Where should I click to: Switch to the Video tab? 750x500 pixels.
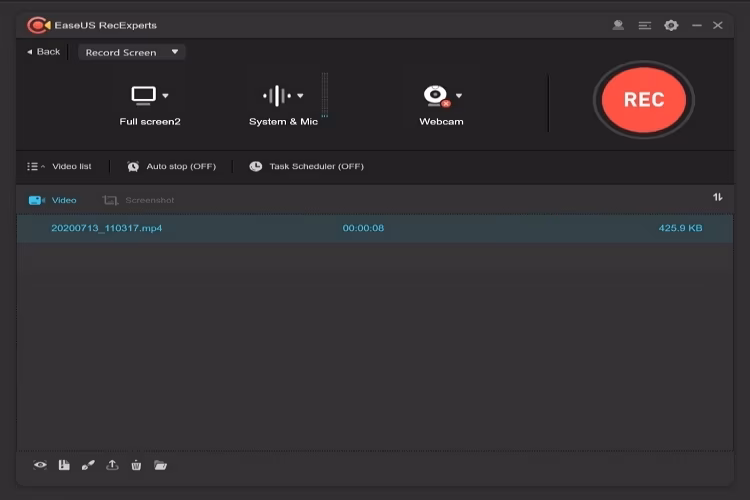[x=53, y=200]
